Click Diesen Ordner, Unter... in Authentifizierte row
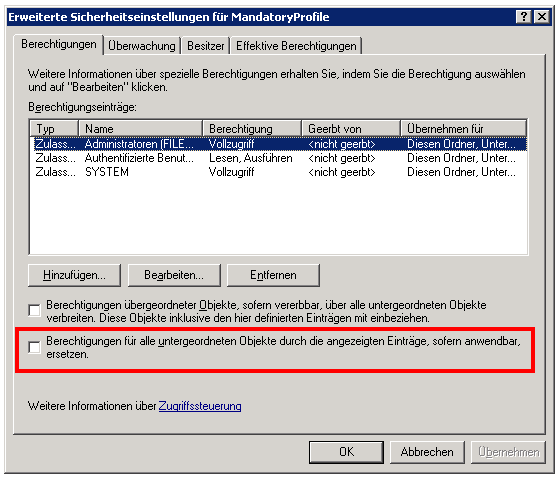 (461, 158)
